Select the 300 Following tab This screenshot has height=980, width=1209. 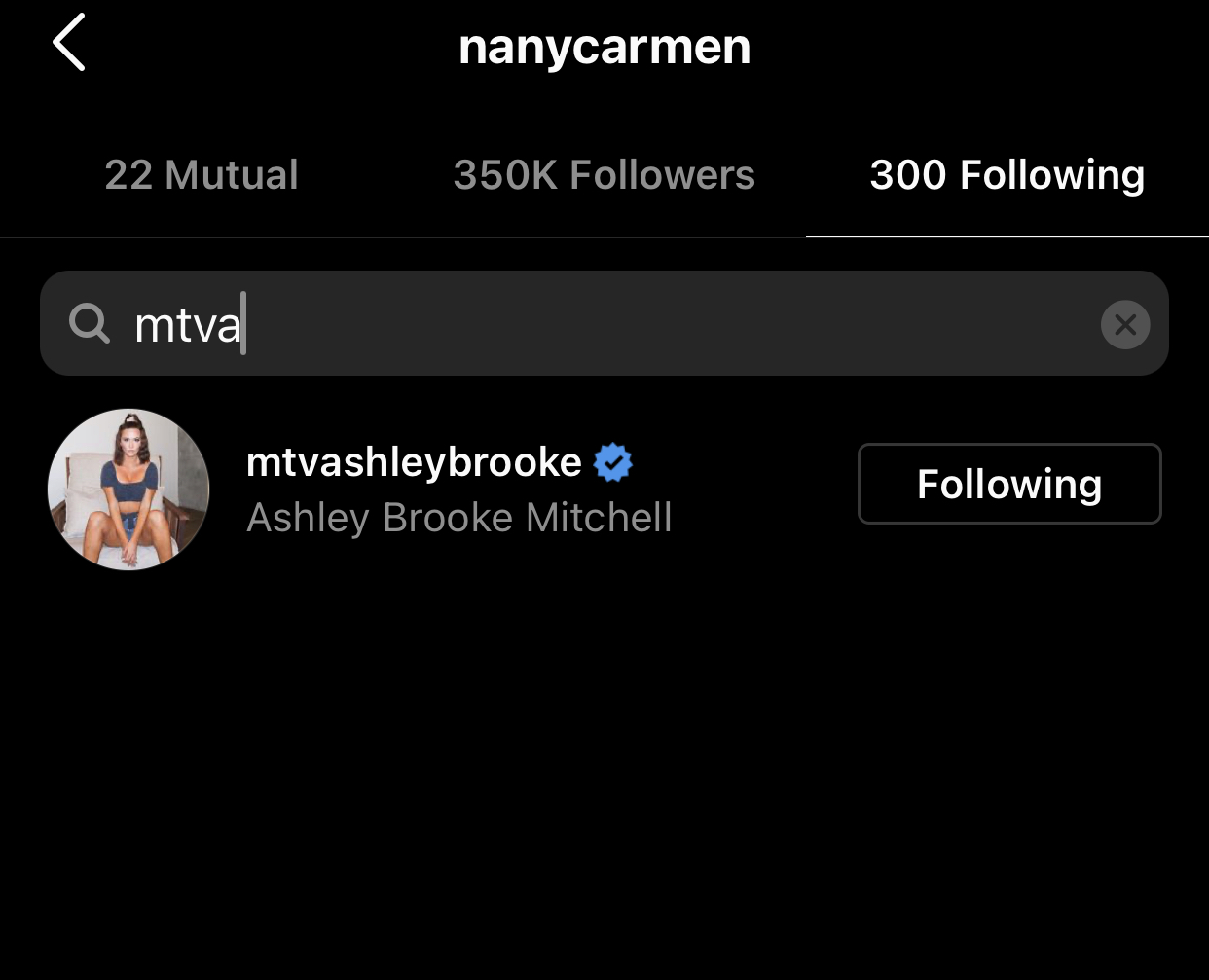tap(1007, 175)
